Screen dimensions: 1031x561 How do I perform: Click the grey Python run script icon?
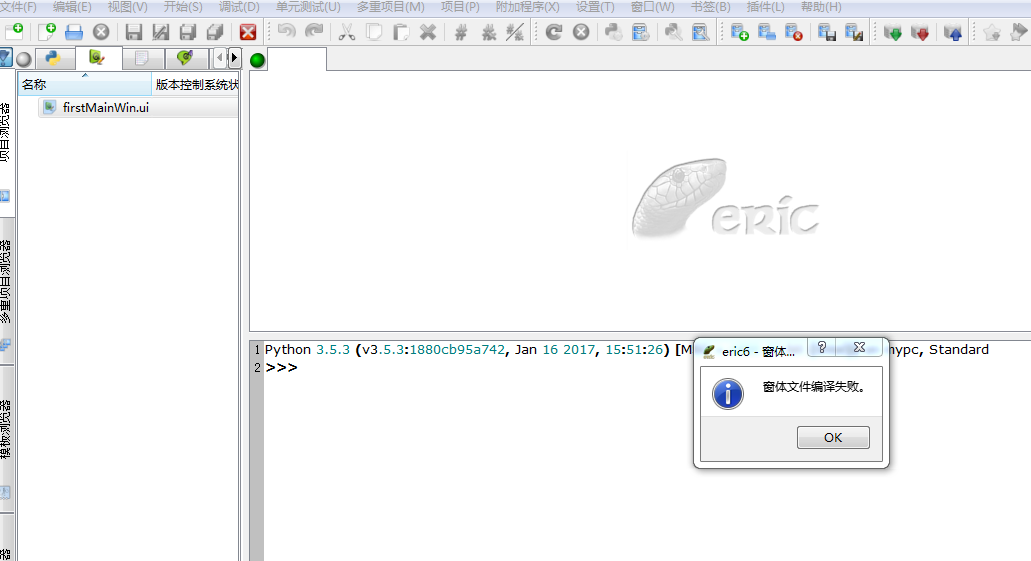tap(613, 32)
